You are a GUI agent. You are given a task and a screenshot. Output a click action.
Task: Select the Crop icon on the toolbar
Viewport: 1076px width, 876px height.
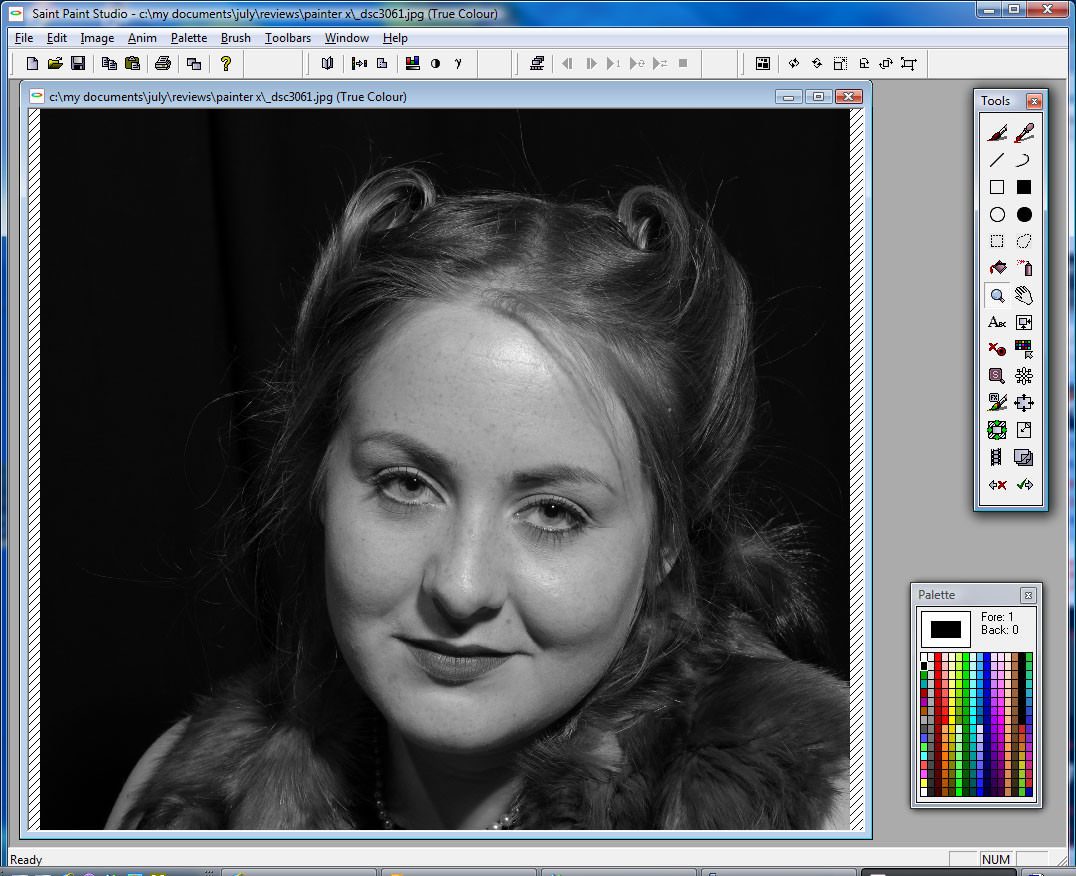[x=908, y=64]
